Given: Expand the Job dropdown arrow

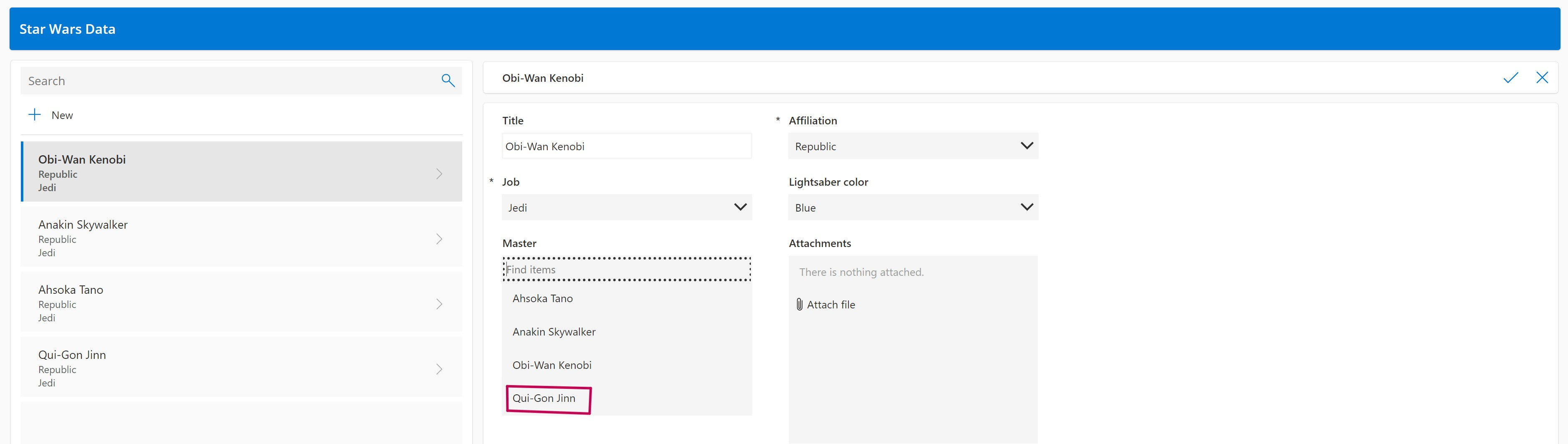Looking at the screenshot, I should (x=740, y=207).
